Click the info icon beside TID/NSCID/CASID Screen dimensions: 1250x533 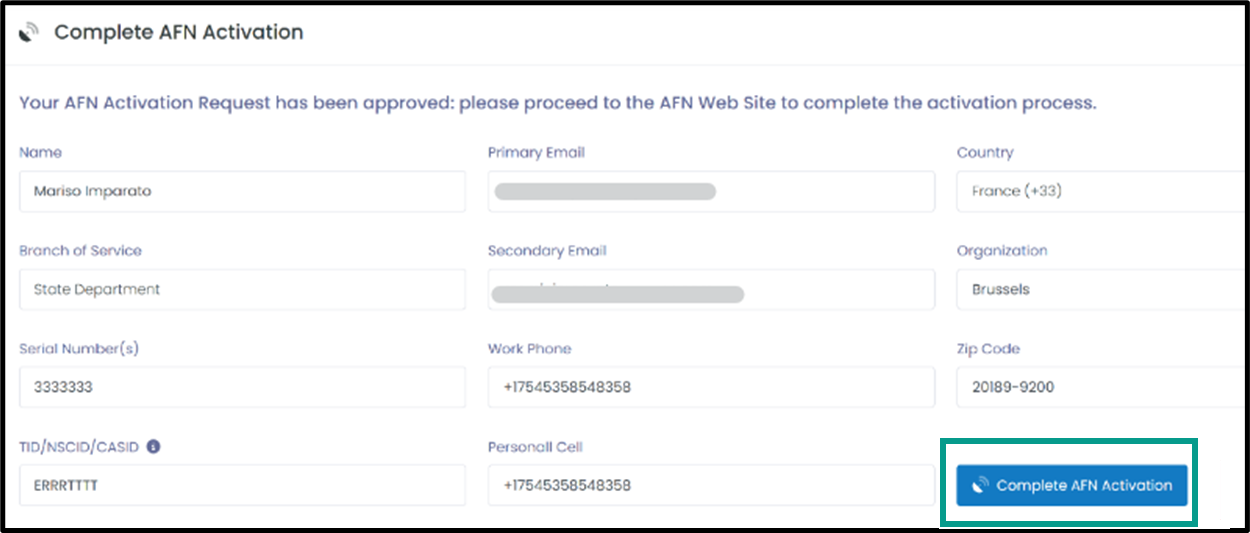click(x=153, y=447)
